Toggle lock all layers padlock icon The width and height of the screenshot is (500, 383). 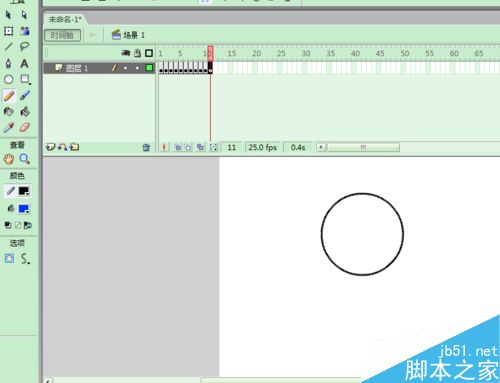point(137,53)
